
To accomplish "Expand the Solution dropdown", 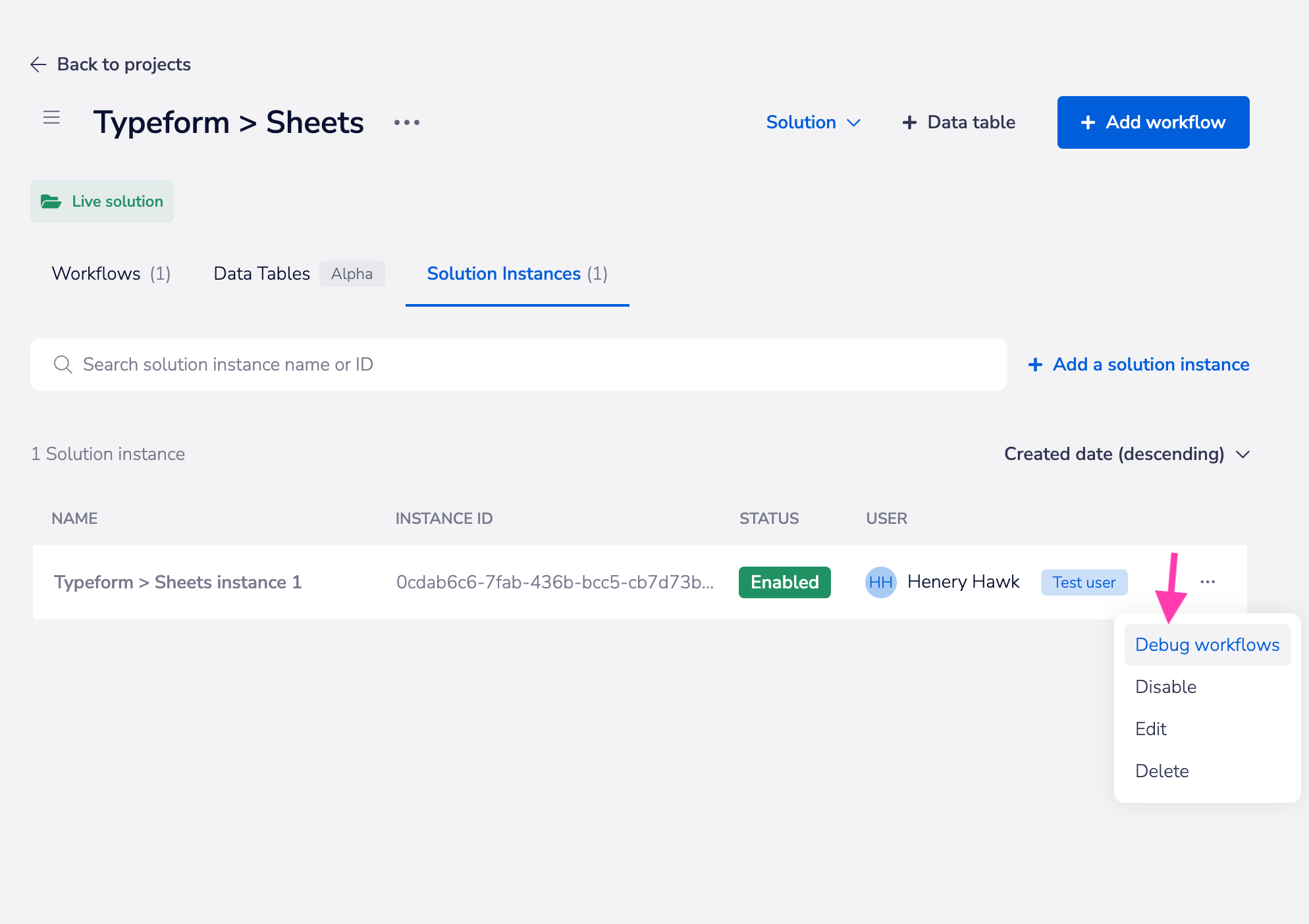I will pyautogui.click(x=813, y=122).
